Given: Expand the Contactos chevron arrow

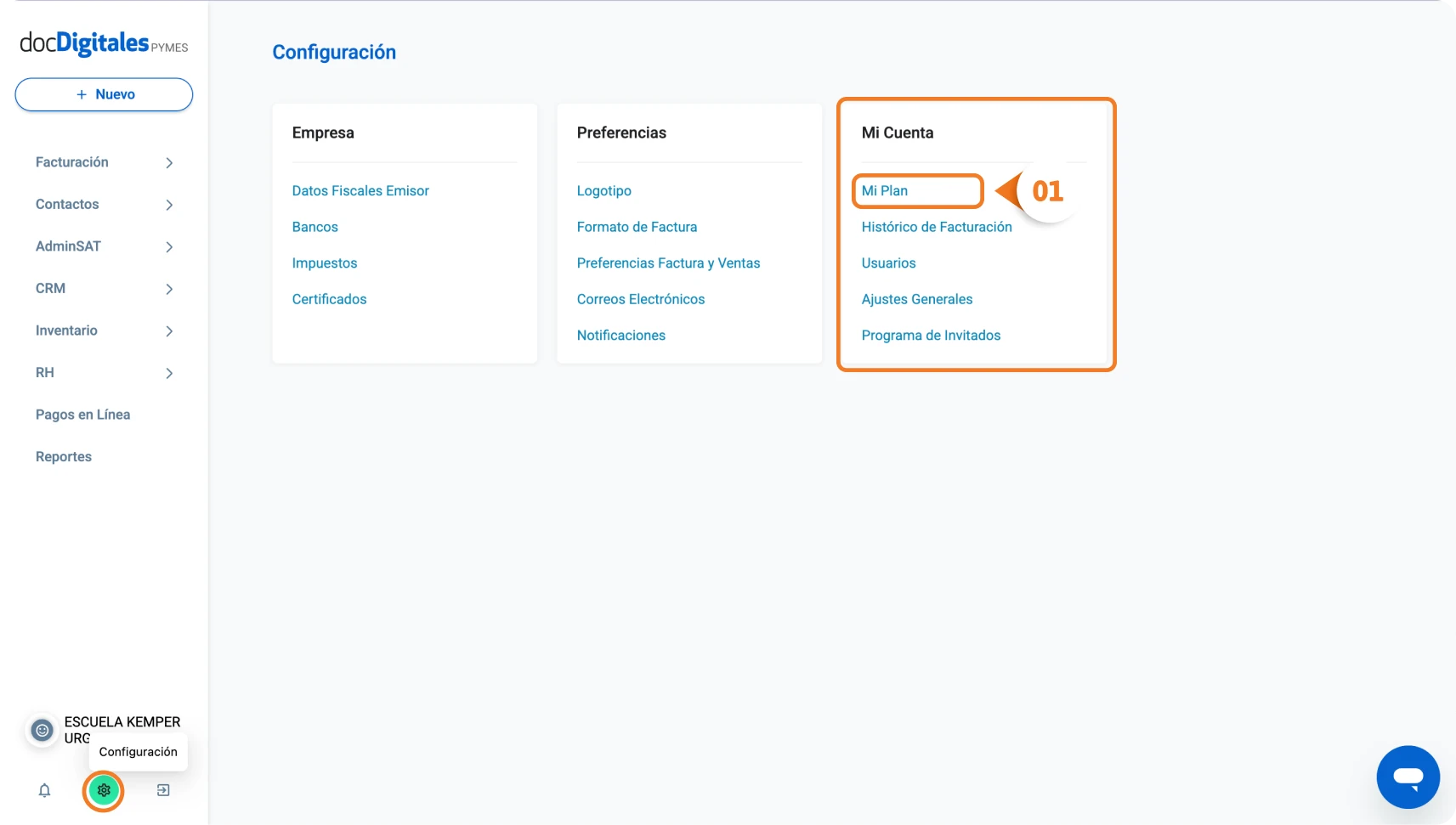Looking at the screenshot, I should point(169,205).
